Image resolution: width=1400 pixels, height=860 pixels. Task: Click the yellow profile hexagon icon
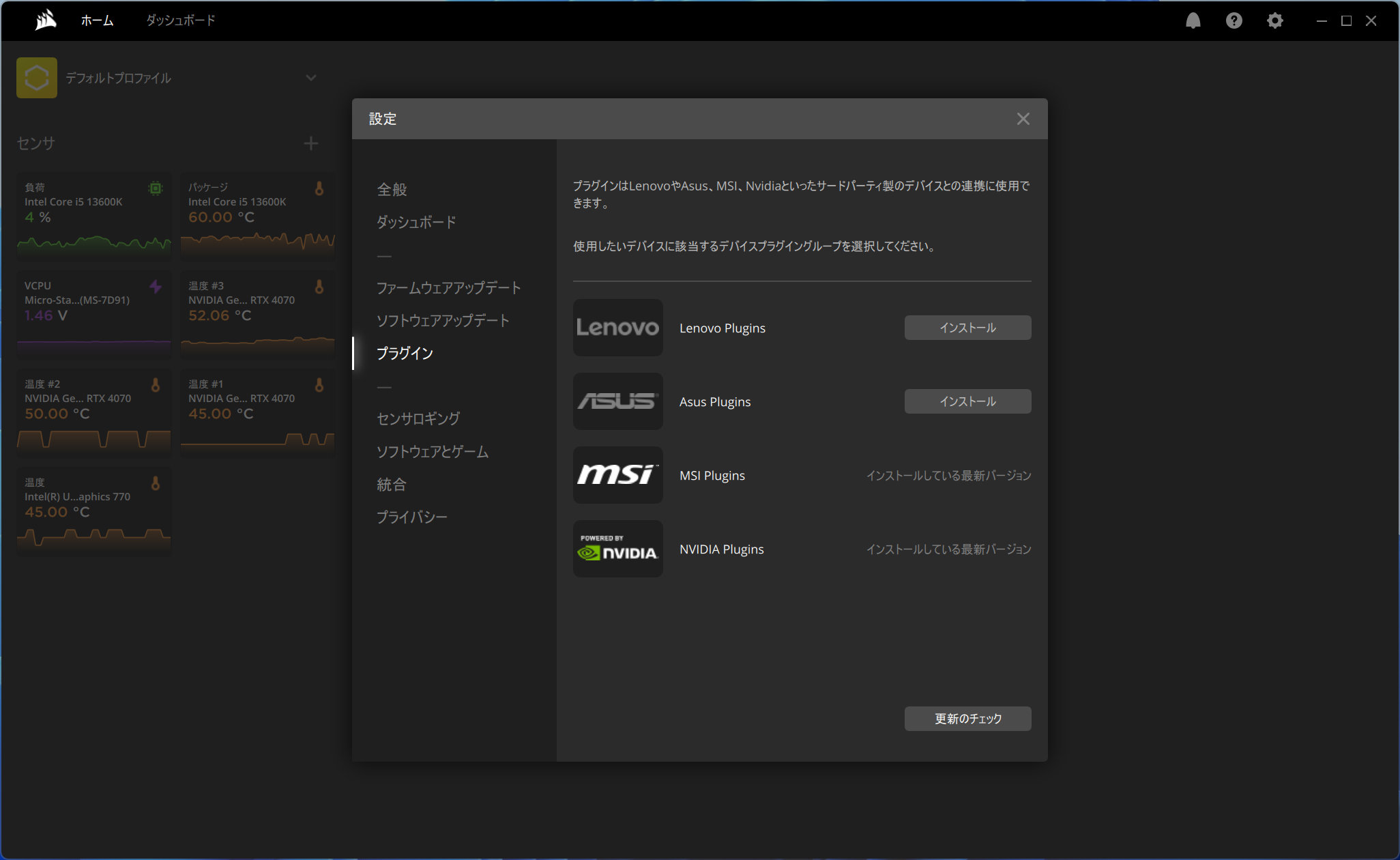point(37,78)
